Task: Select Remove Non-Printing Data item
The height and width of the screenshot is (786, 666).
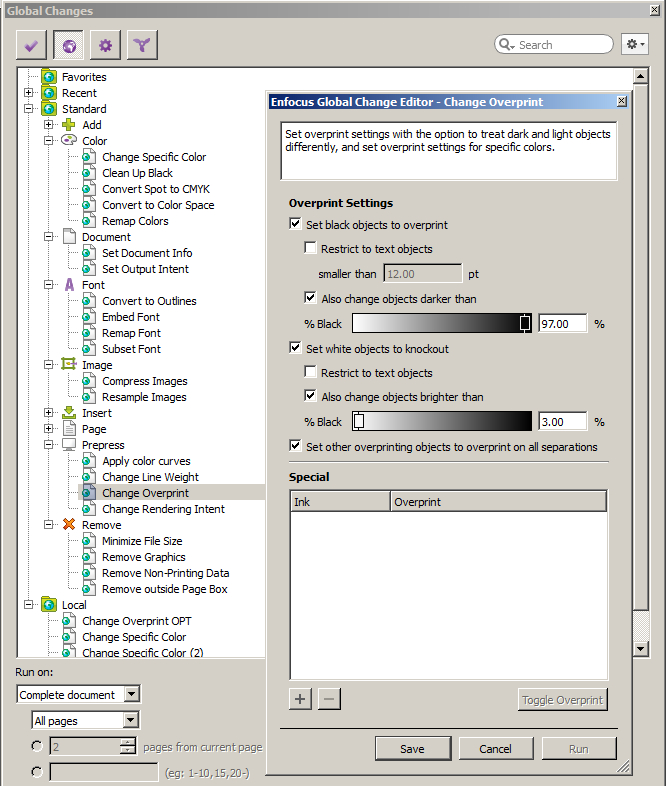Action: [x=166, y=573]
